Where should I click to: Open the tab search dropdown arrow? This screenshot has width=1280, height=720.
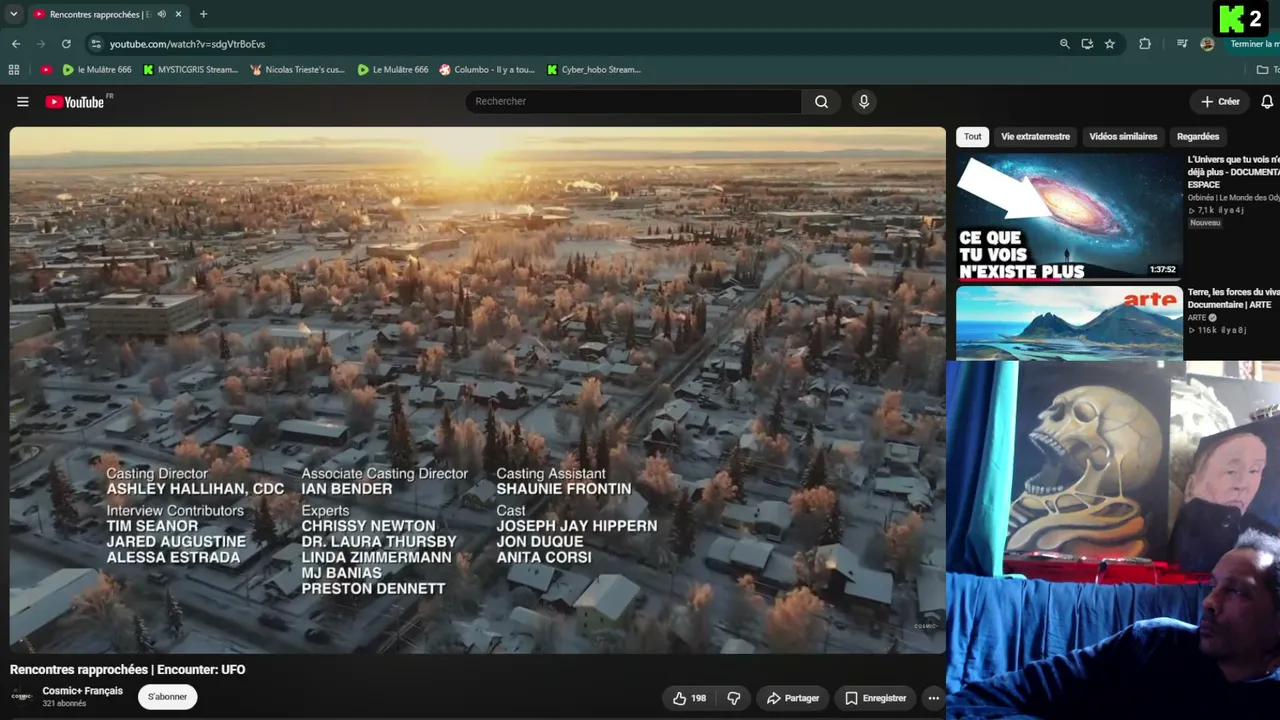(13, 14)
